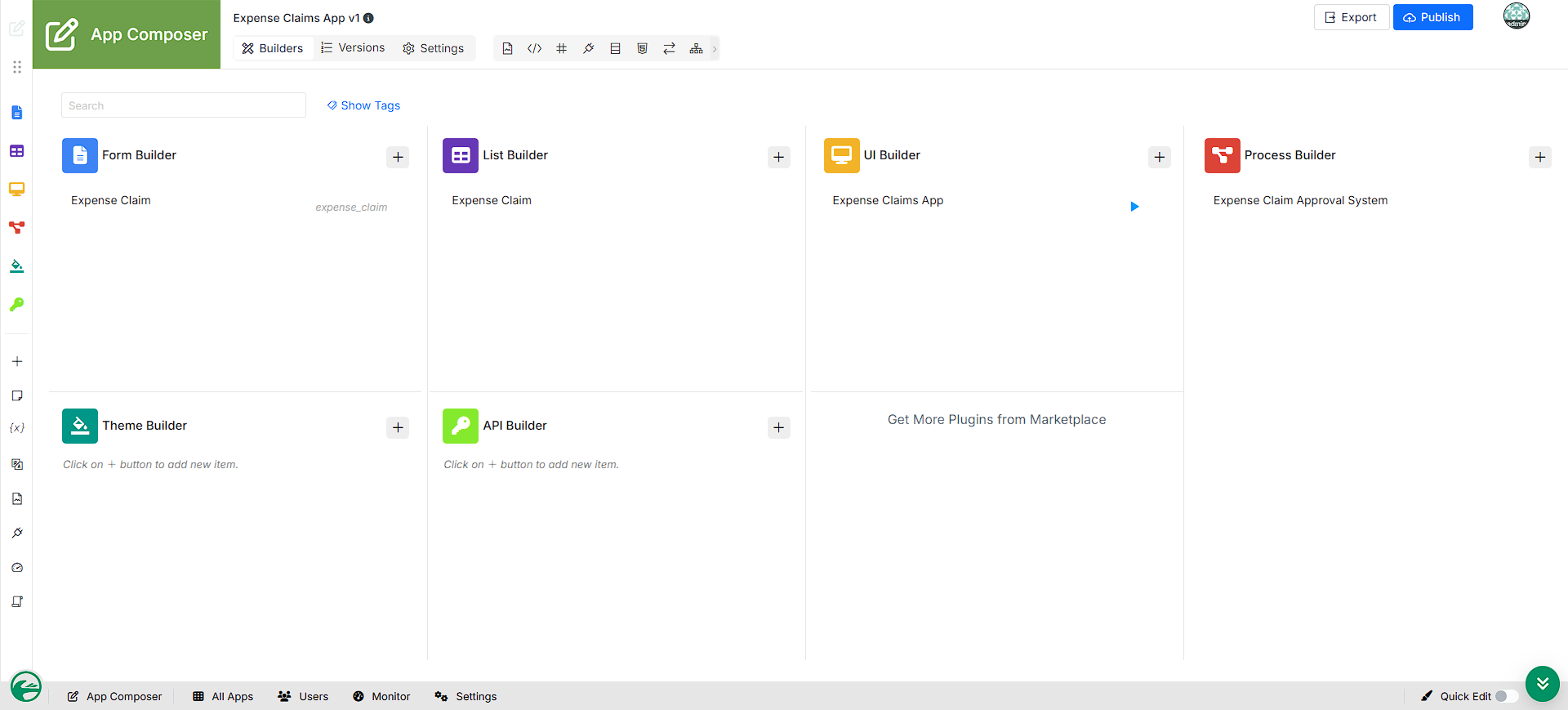Add new item to API Builder
The image size is (1568, 710).
click(779, 427)
